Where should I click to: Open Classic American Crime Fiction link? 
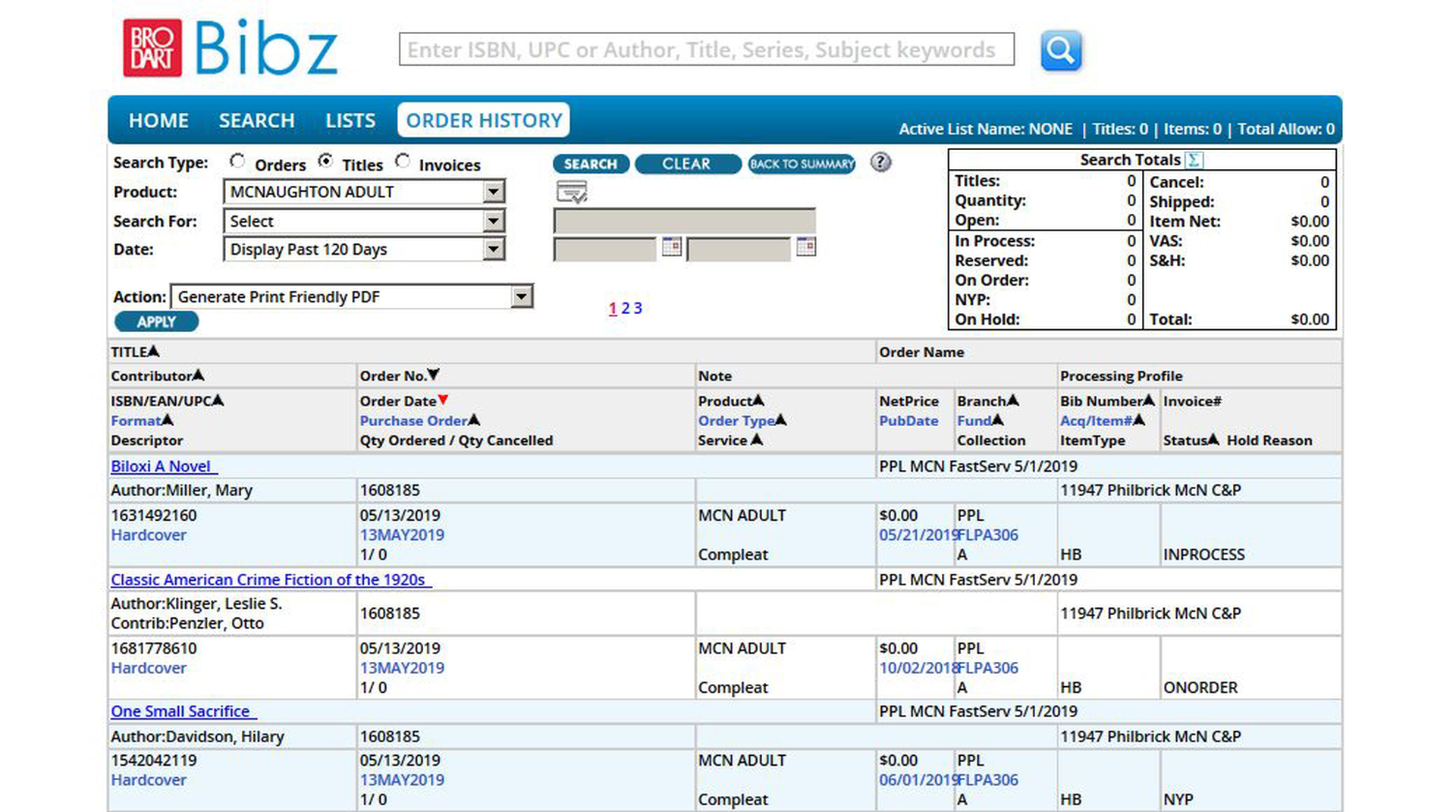tap(271, 579)
